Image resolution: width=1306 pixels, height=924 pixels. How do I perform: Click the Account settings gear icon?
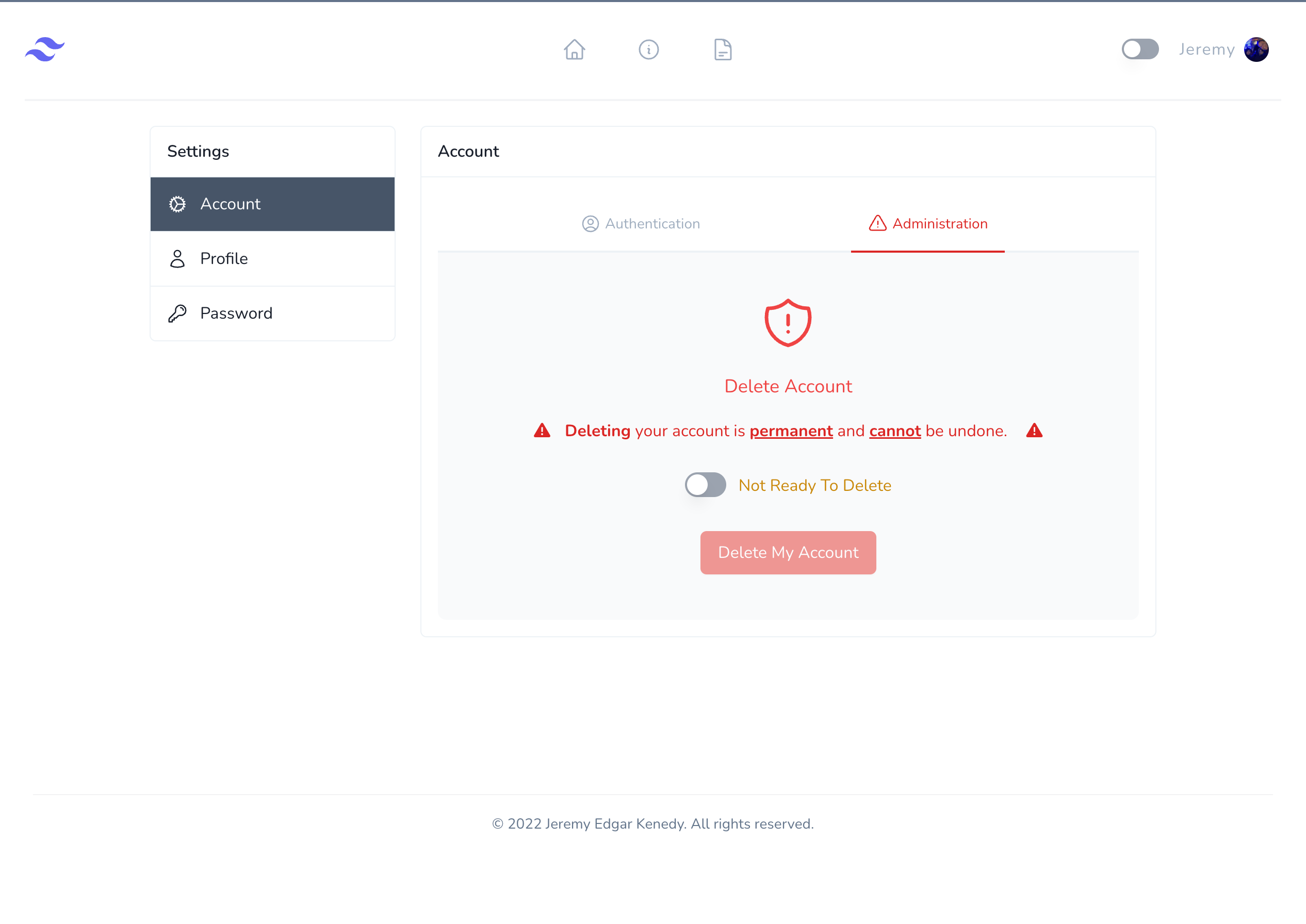click(x=178, y=204)
